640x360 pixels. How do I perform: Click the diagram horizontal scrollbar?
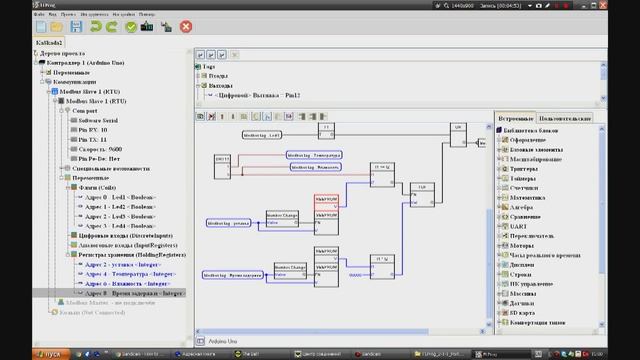tap(313, 331)
